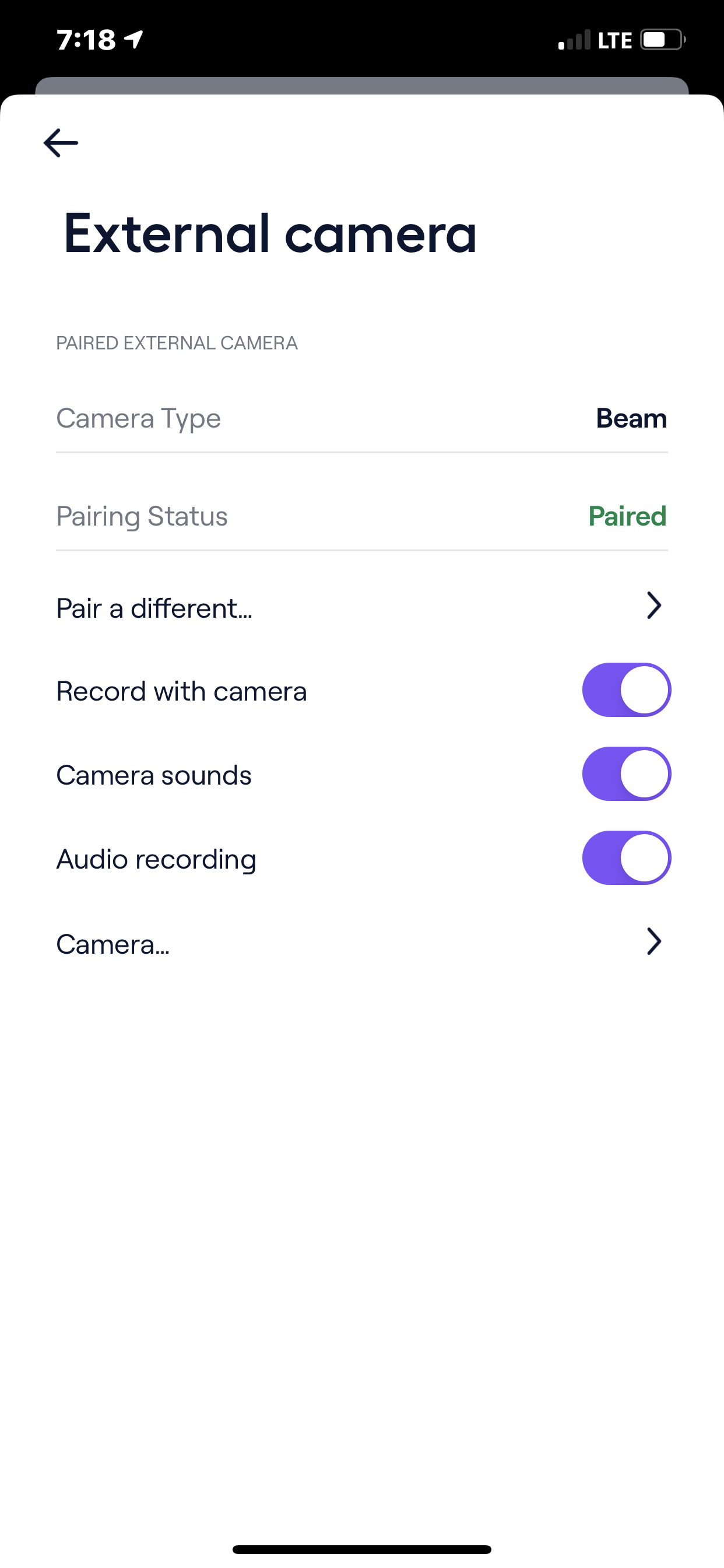724x1568 pixels.
Task: Expand the chevron beside Pair a different
Action: pos(653,605)
